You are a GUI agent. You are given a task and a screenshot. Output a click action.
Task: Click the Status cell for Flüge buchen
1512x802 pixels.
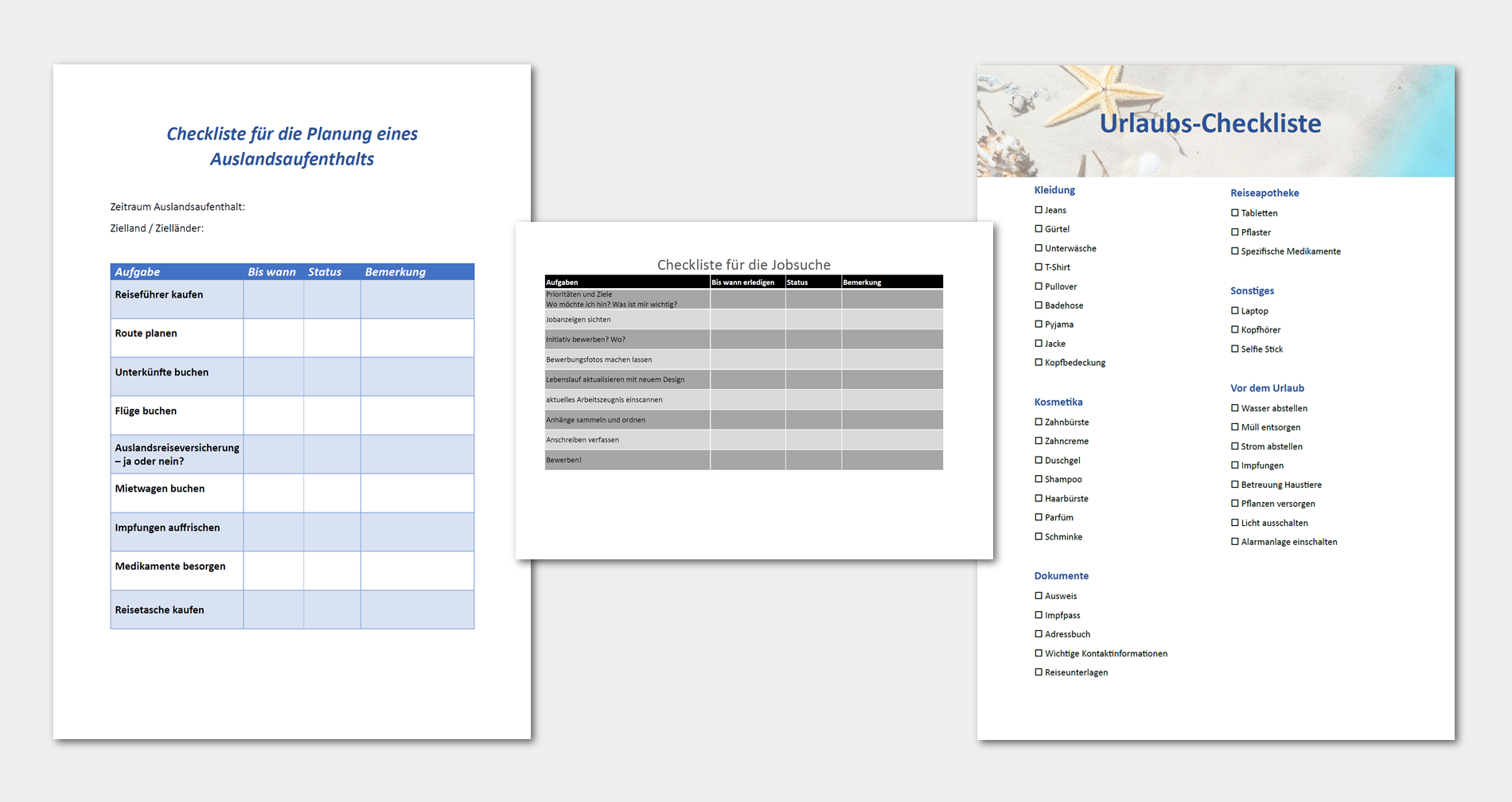332,415
